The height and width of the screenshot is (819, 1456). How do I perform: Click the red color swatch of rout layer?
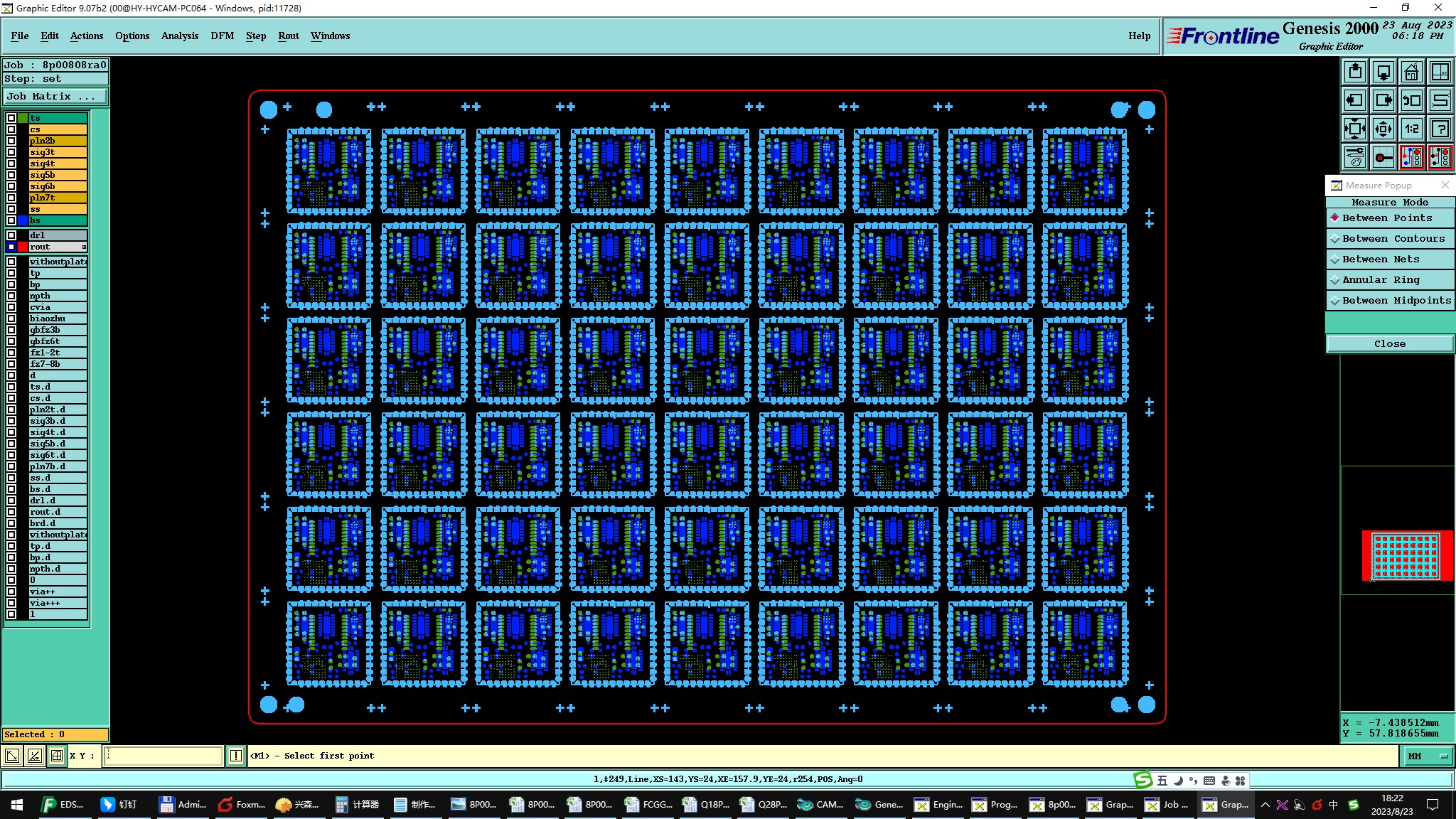click(x=23, y=247)
